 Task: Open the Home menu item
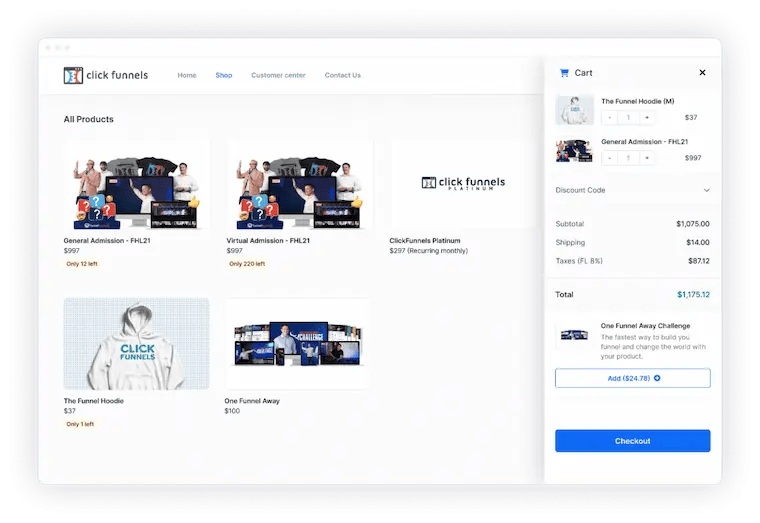point(187,75)
